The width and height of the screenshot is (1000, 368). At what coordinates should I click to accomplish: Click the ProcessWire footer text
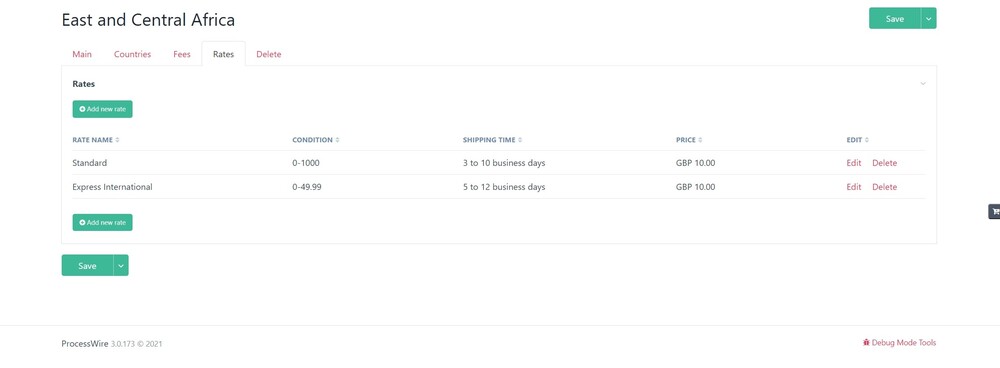(x=85, y=344)
